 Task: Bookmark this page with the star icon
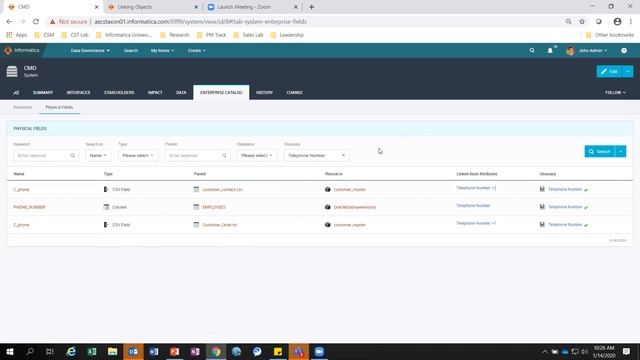coord(582,22)
